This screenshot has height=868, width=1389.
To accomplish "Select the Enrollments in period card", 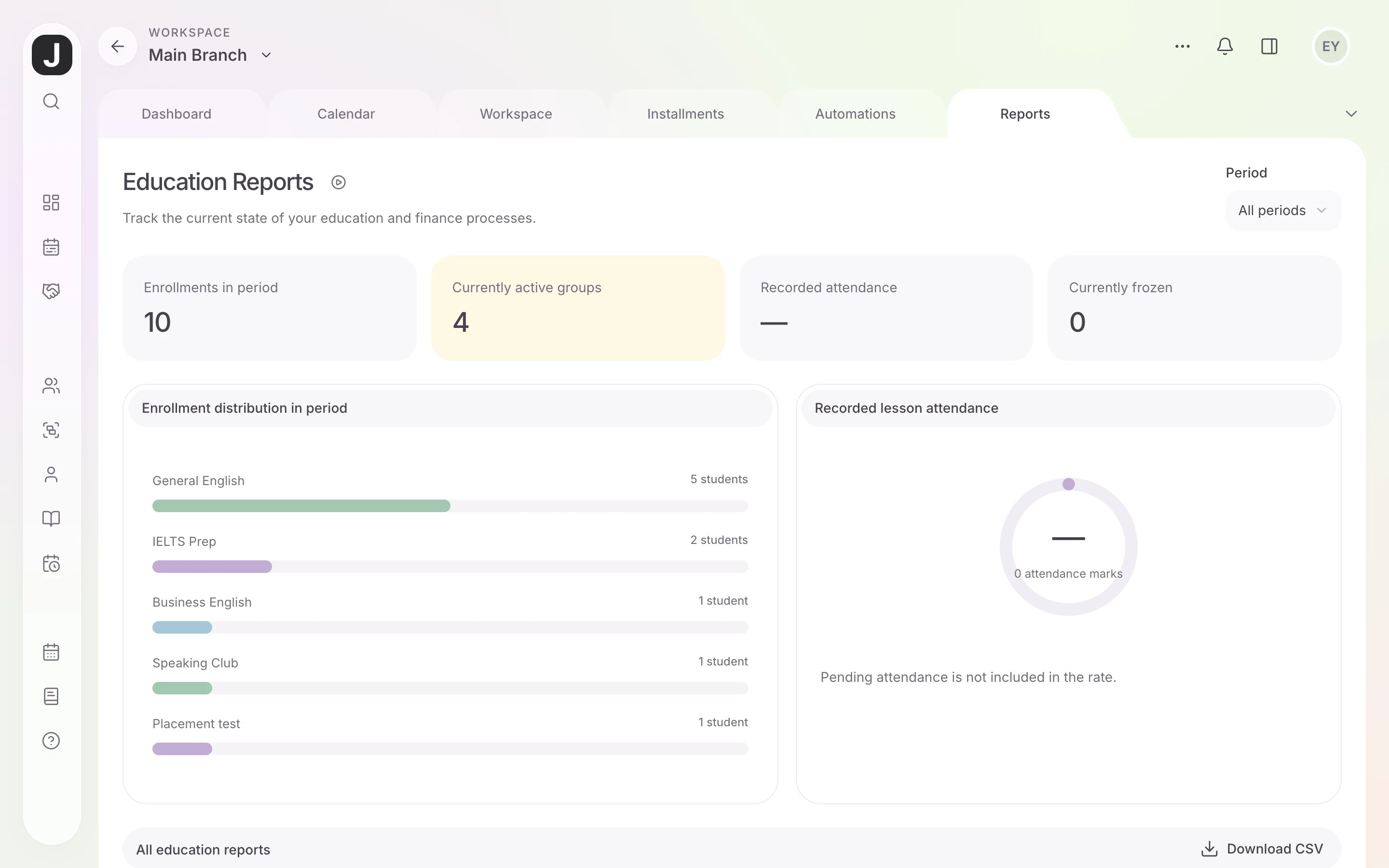I will tap(270, 308).
